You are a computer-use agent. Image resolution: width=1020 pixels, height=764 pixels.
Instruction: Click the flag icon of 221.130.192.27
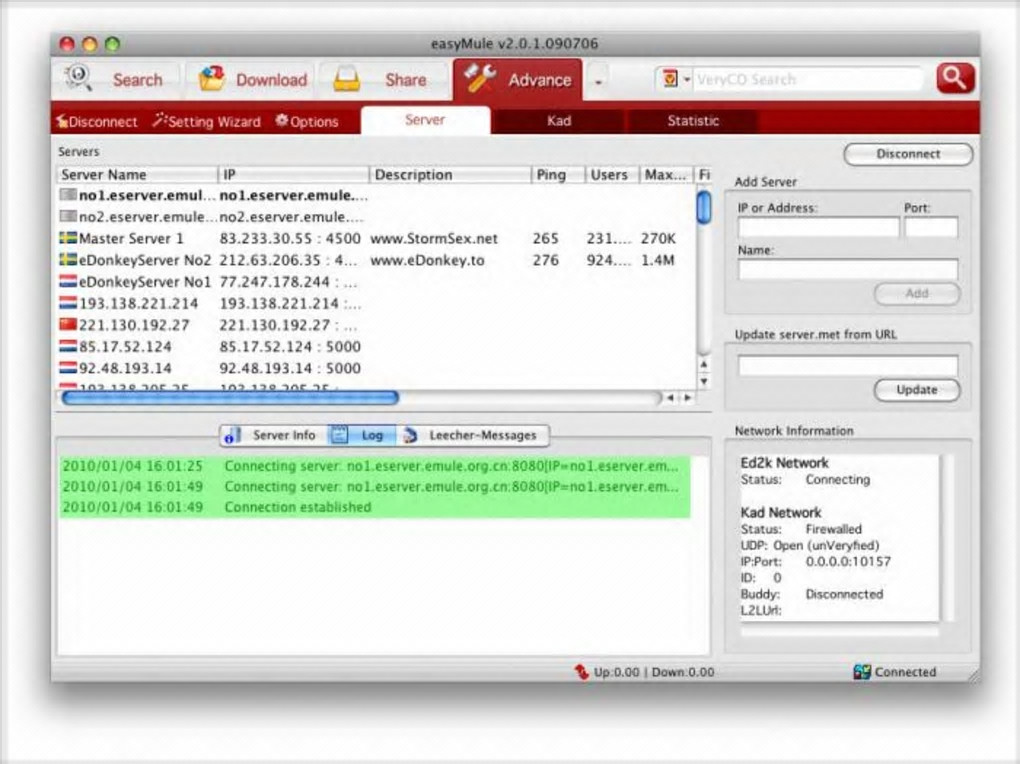68,324
